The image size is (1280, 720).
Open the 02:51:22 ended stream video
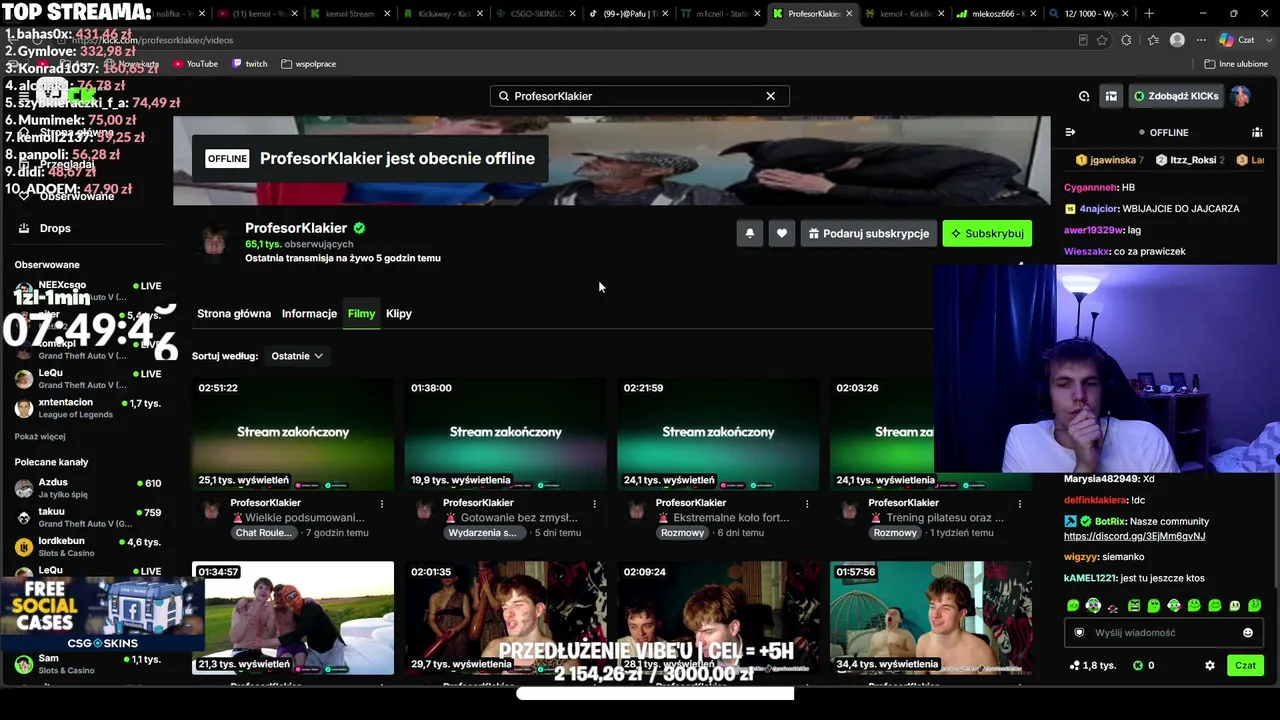click(293, 434)
